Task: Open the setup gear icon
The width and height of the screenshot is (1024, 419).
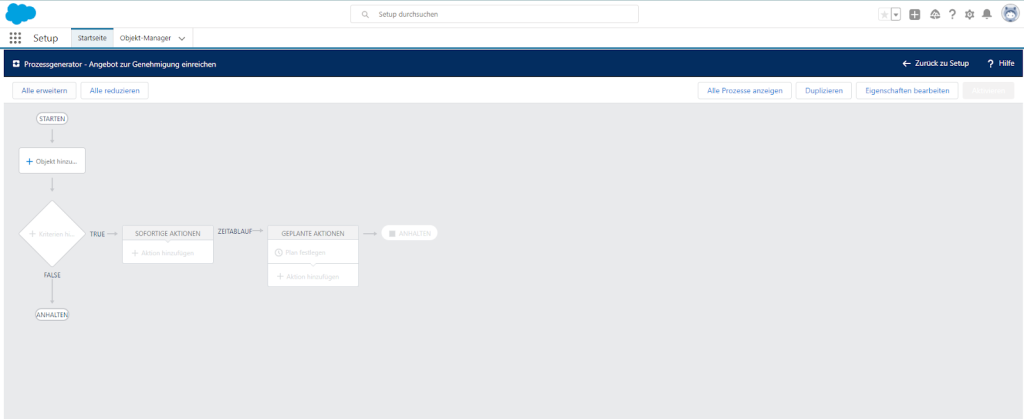Action: (x=969, y=14)
